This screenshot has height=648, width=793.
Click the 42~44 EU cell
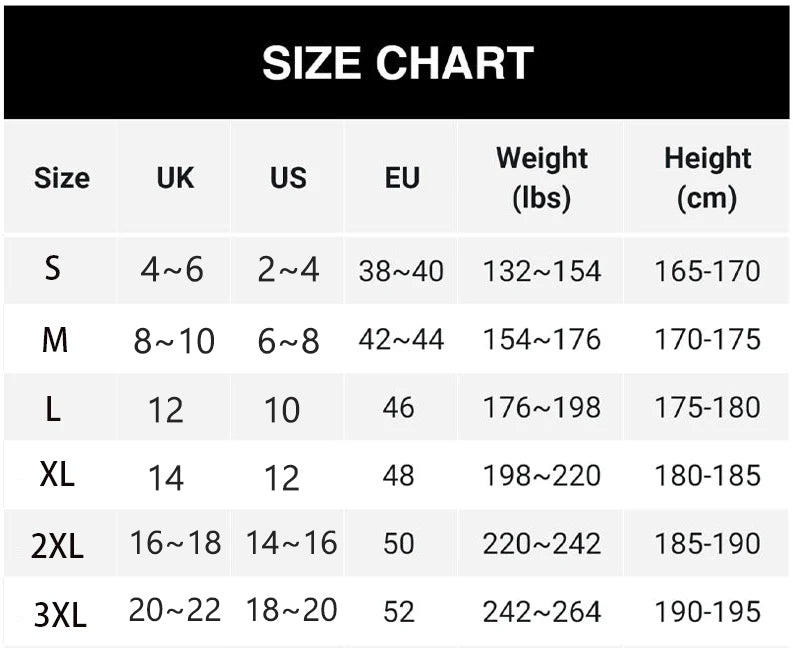click(x=401, y=339)
